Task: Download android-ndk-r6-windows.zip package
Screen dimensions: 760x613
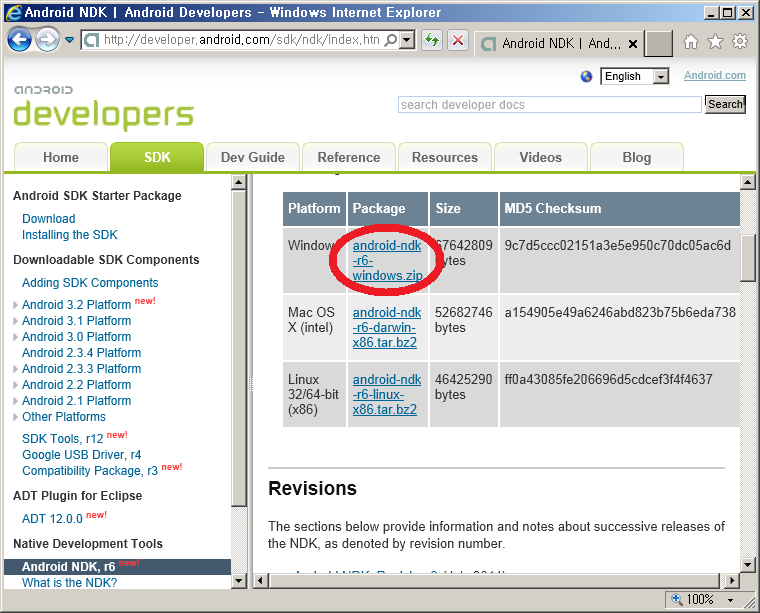Action: click(387, 260)
